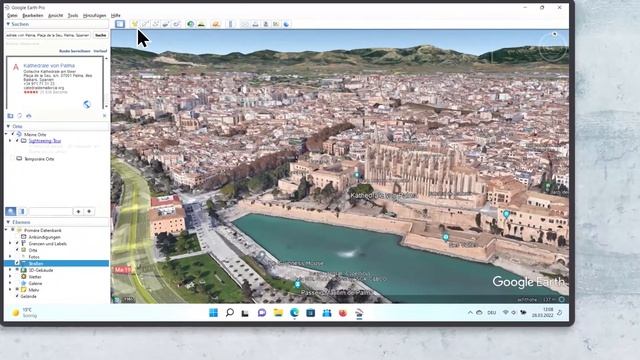
Task: Toggle the Primäre Datenbank checkbox
Action: (13, 230)
